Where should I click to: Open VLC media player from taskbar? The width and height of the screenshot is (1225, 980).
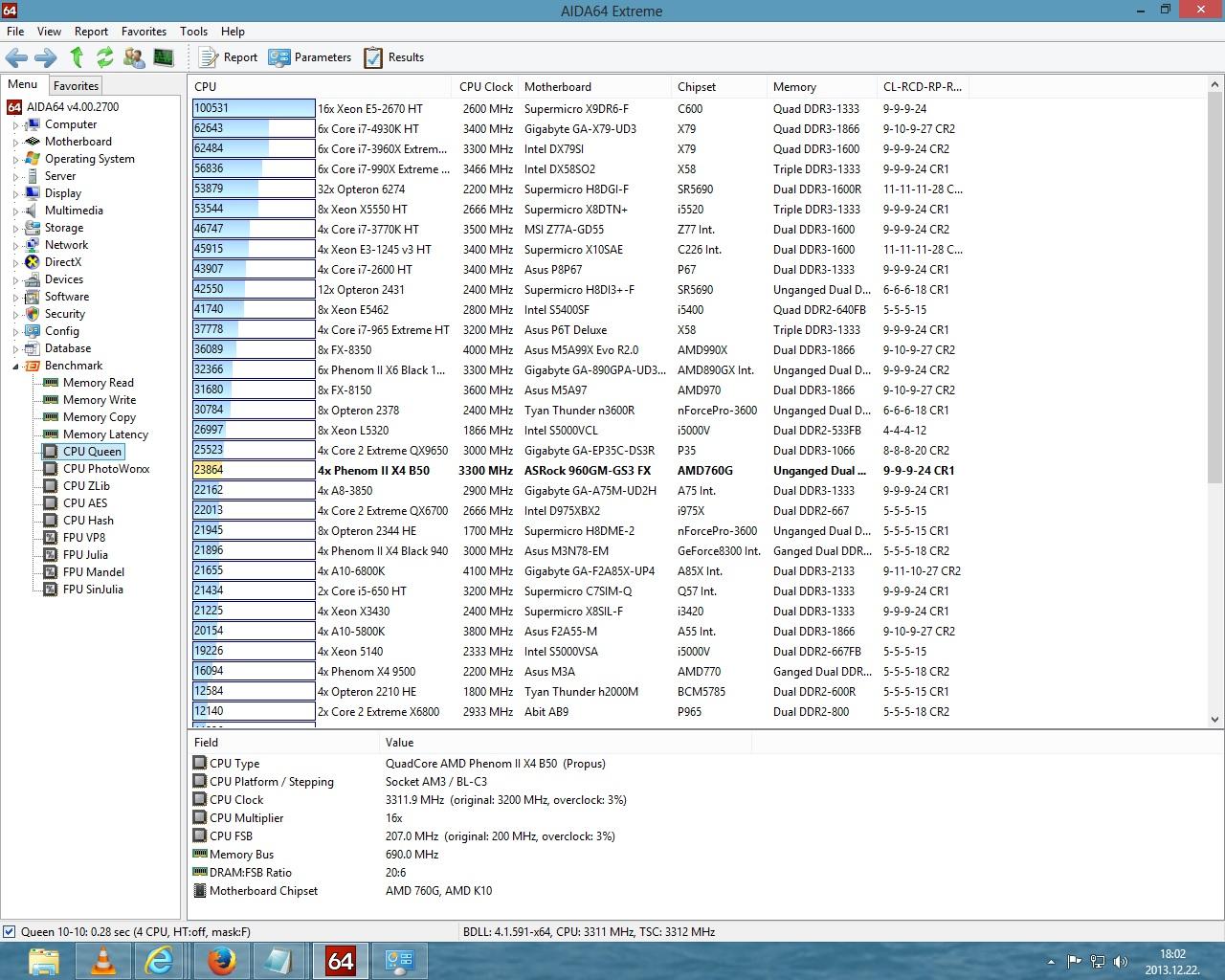click(102, 961)
